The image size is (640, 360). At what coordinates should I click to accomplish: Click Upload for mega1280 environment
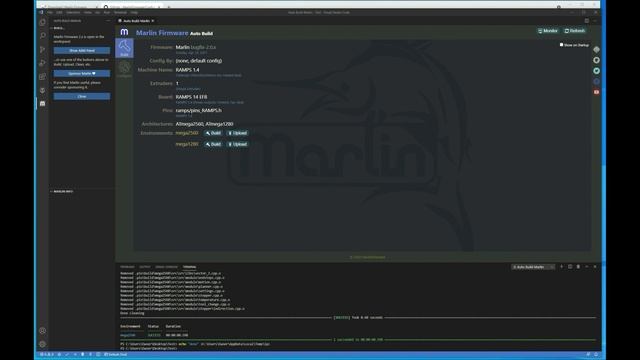pyautogui.click(x=238, y=144)
